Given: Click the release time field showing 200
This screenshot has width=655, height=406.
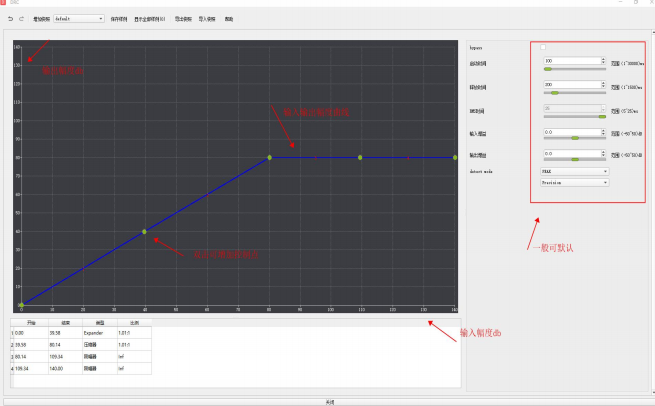Looking at the screenshot, I should tap(572, 84).
